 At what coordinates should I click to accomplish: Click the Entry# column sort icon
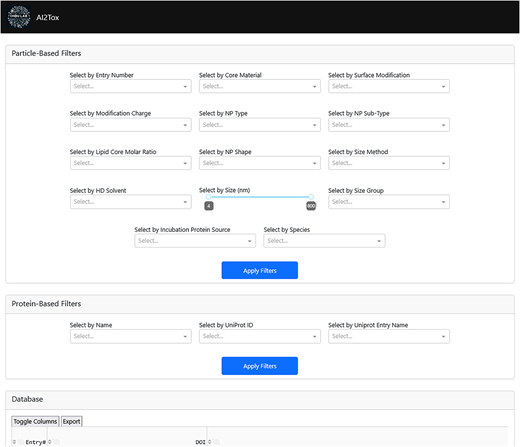(14, 442)
